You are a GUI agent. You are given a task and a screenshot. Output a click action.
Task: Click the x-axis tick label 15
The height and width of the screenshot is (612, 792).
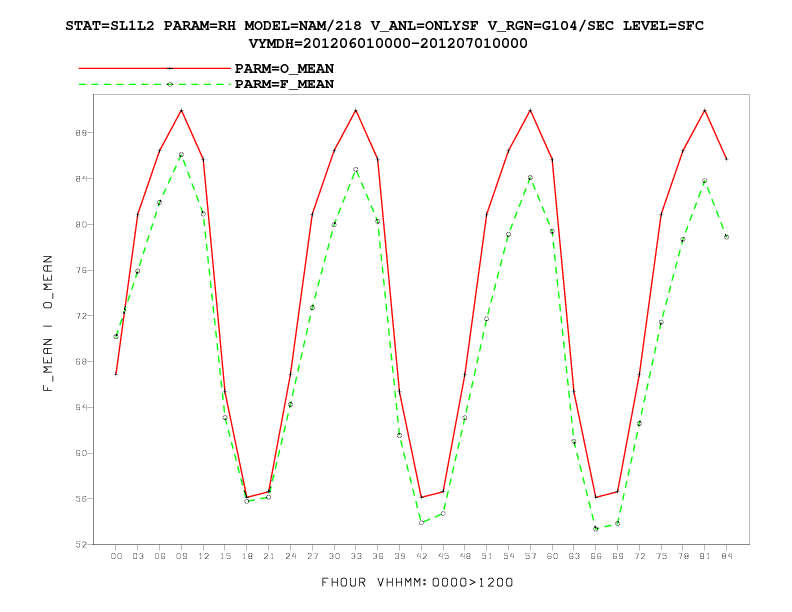[225, 556]
